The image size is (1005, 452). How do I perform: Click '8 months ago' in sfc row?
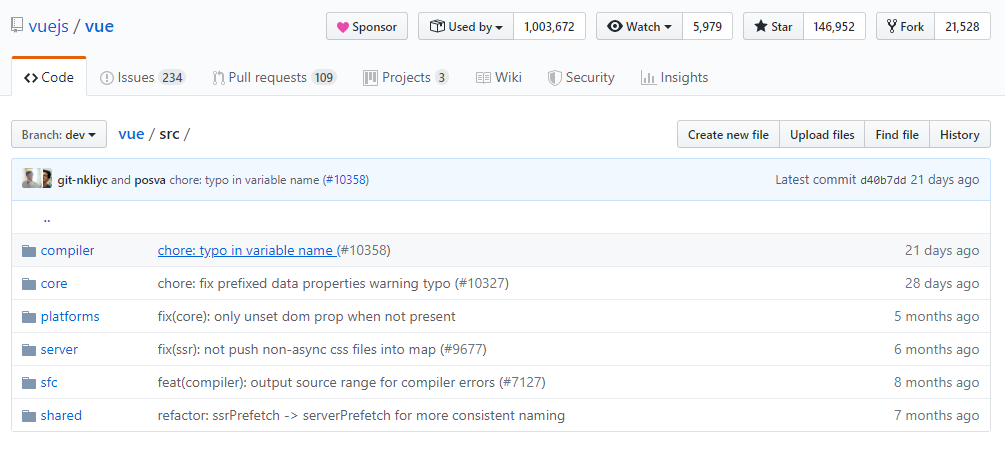tap(936, 383)
